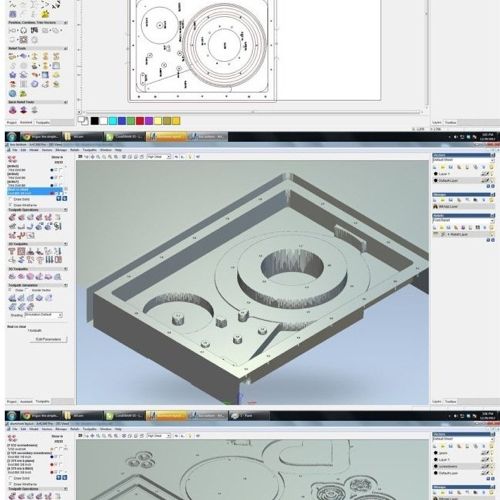Viewport: 500px width, 500px height.
Task: Click fourth icon in Toolpath Simulation first row
Action: (39, 298)
